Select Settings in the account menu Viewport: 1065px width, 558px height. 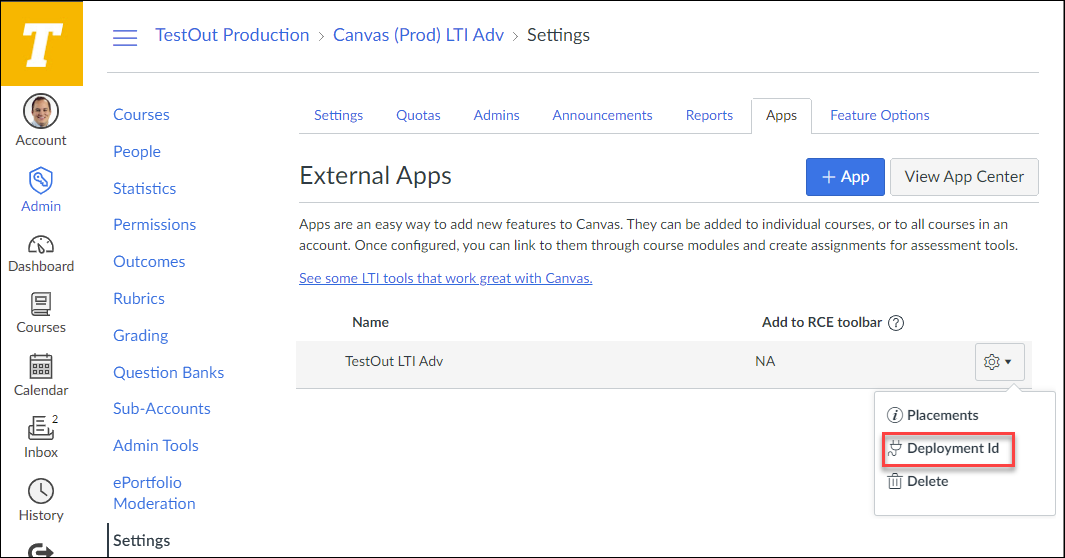(141, 540)
